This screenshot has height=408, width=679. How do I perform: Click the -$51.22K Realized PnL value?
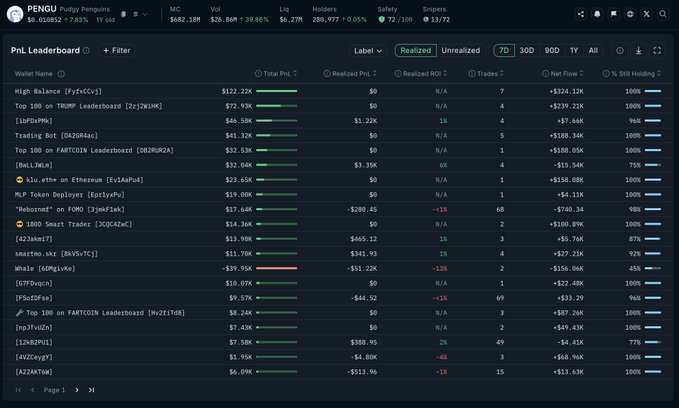pyautogui.click(x=362, y=269)
